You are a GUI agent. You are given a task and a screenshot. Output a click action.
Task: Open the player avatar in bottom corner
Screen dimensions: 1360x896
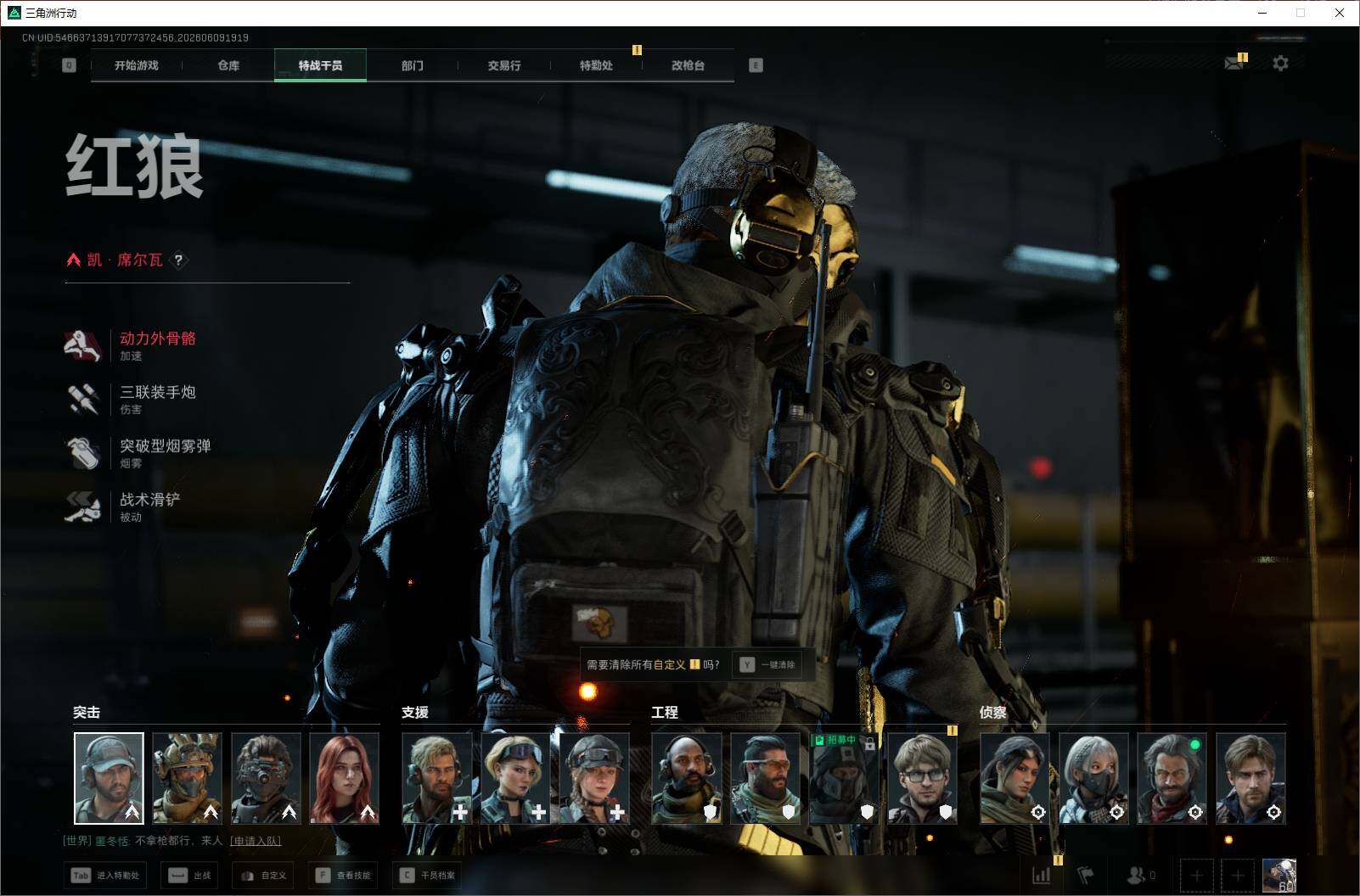point(1279,875)
